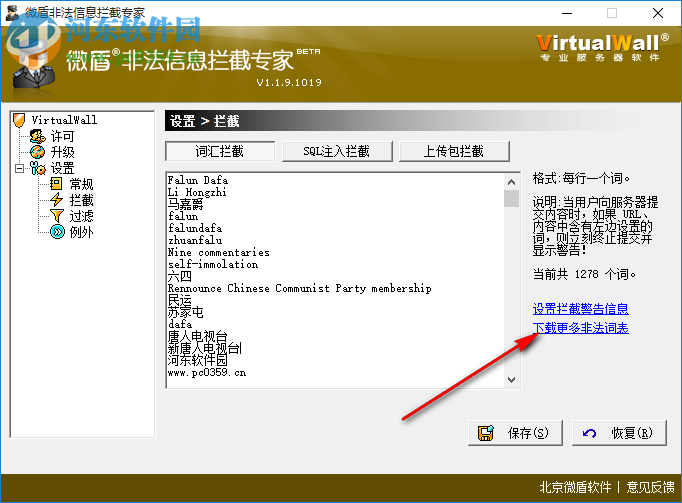Click the VirtualWall shield icon in tree
Viewport: 682px width, 503px height.
(19, 120)
